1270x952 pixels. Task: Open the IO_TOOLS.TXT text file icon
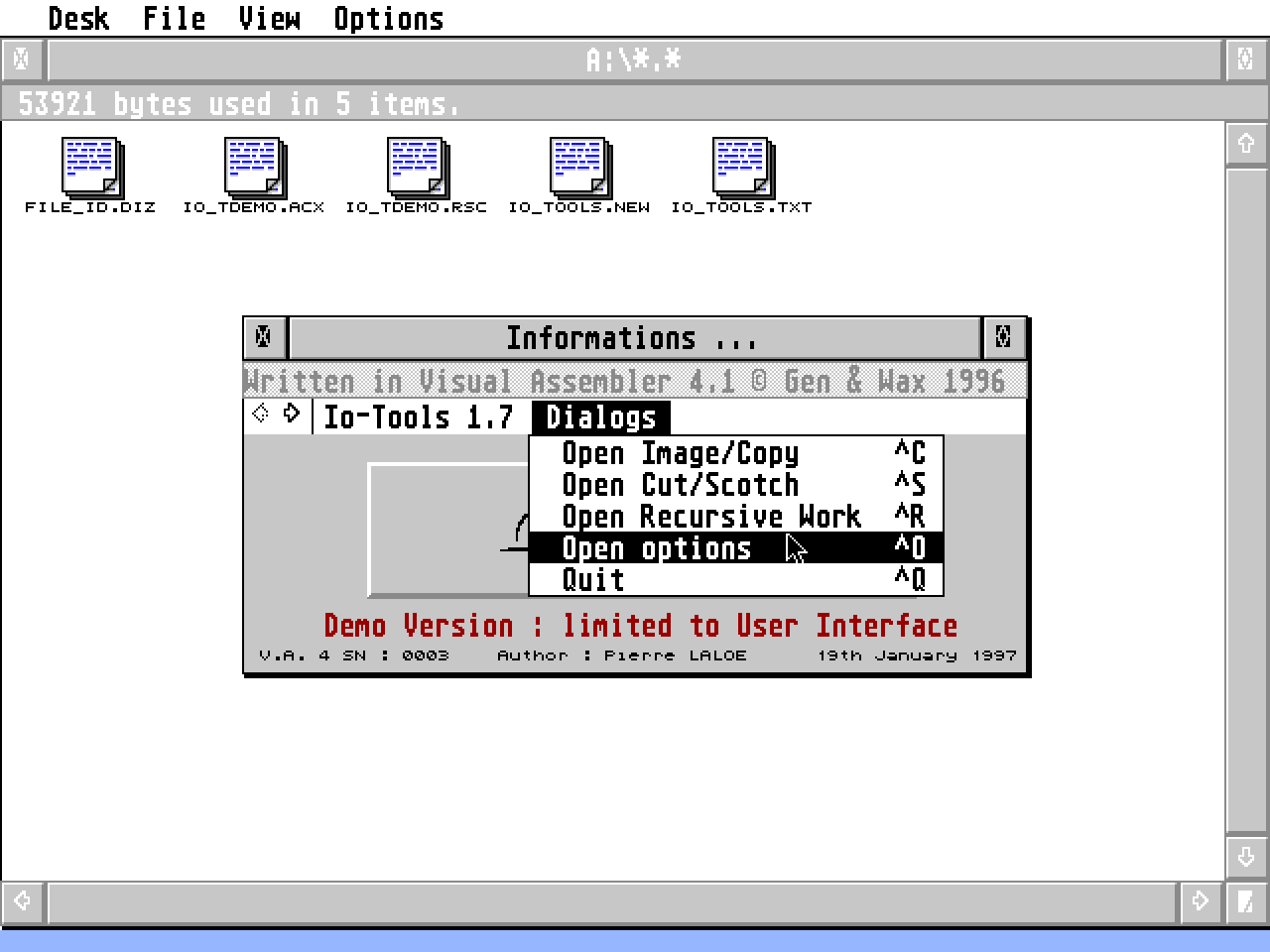(741, 169)
